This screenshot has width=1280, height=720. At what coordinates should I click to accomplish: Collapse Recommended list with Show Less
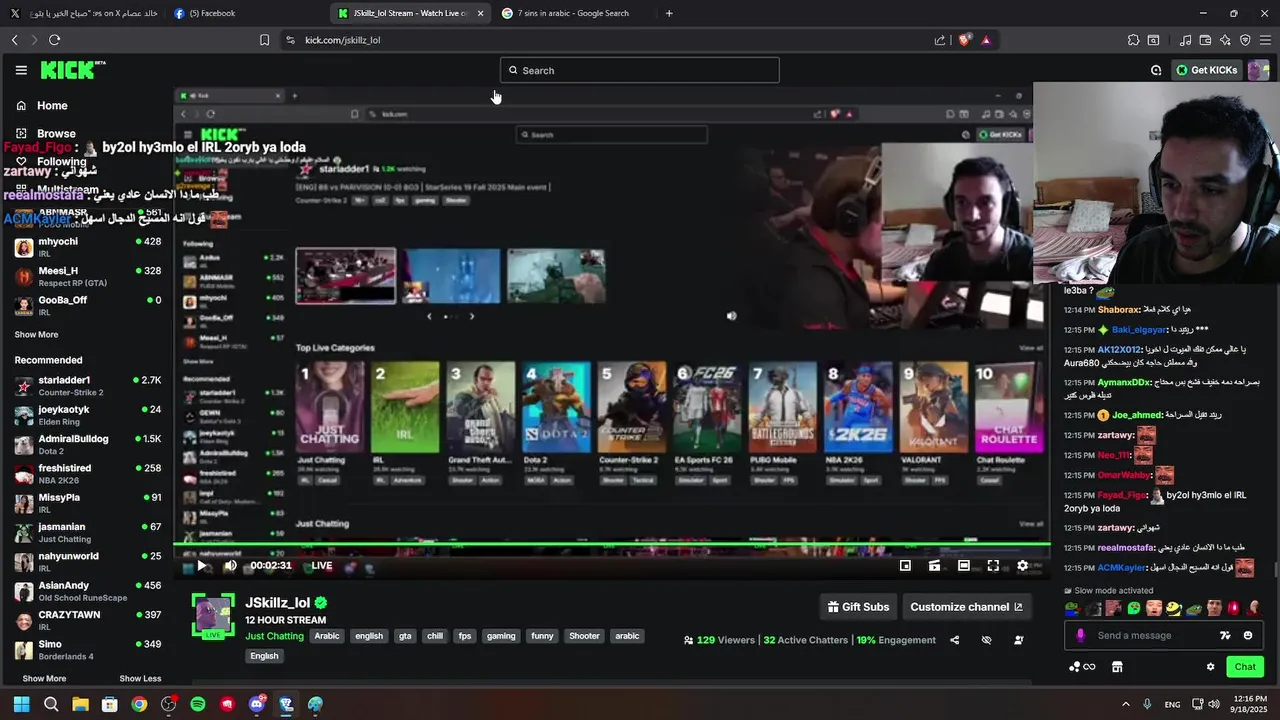point(140,678)
